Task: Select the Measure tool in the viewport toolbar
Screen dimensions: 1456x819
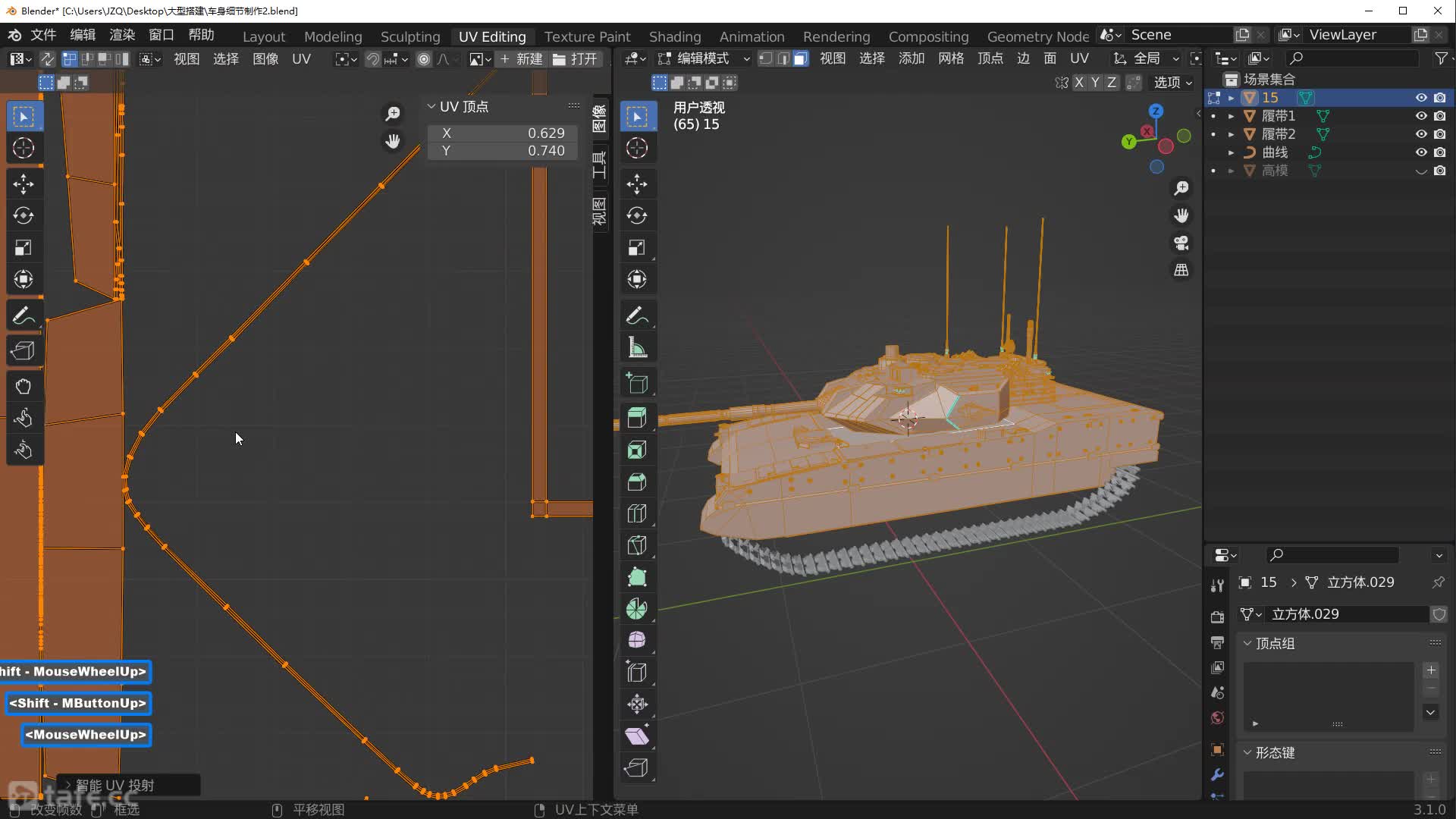Action: 637,347
